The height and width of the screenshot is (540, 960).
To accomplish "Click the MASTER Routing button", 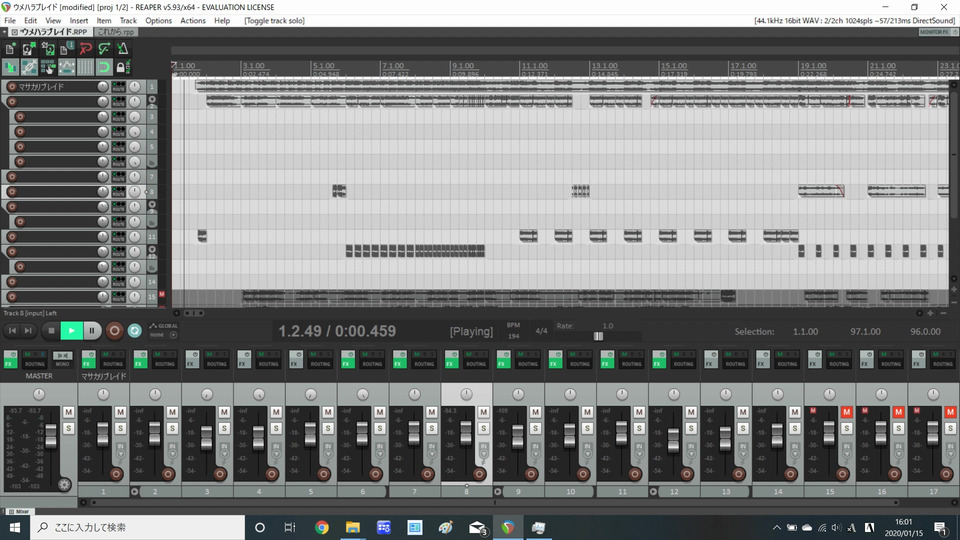I will 34,359.
